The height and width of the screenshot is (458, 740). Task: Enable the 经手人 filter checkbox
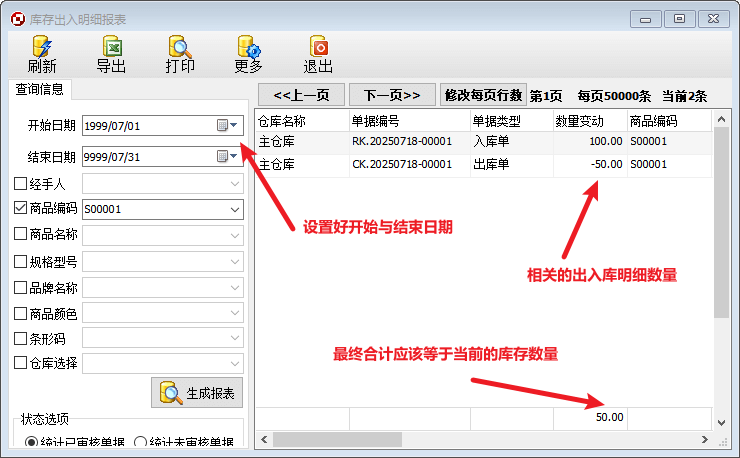tap(20, 183)
